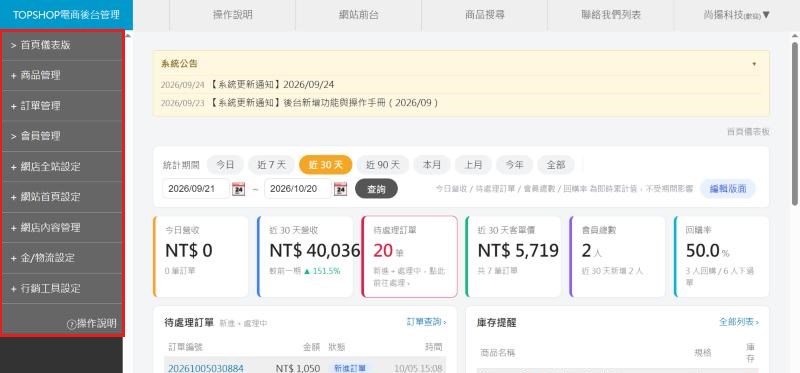
Task: Click the 商品名稱 column header
Action: (498, 353)
